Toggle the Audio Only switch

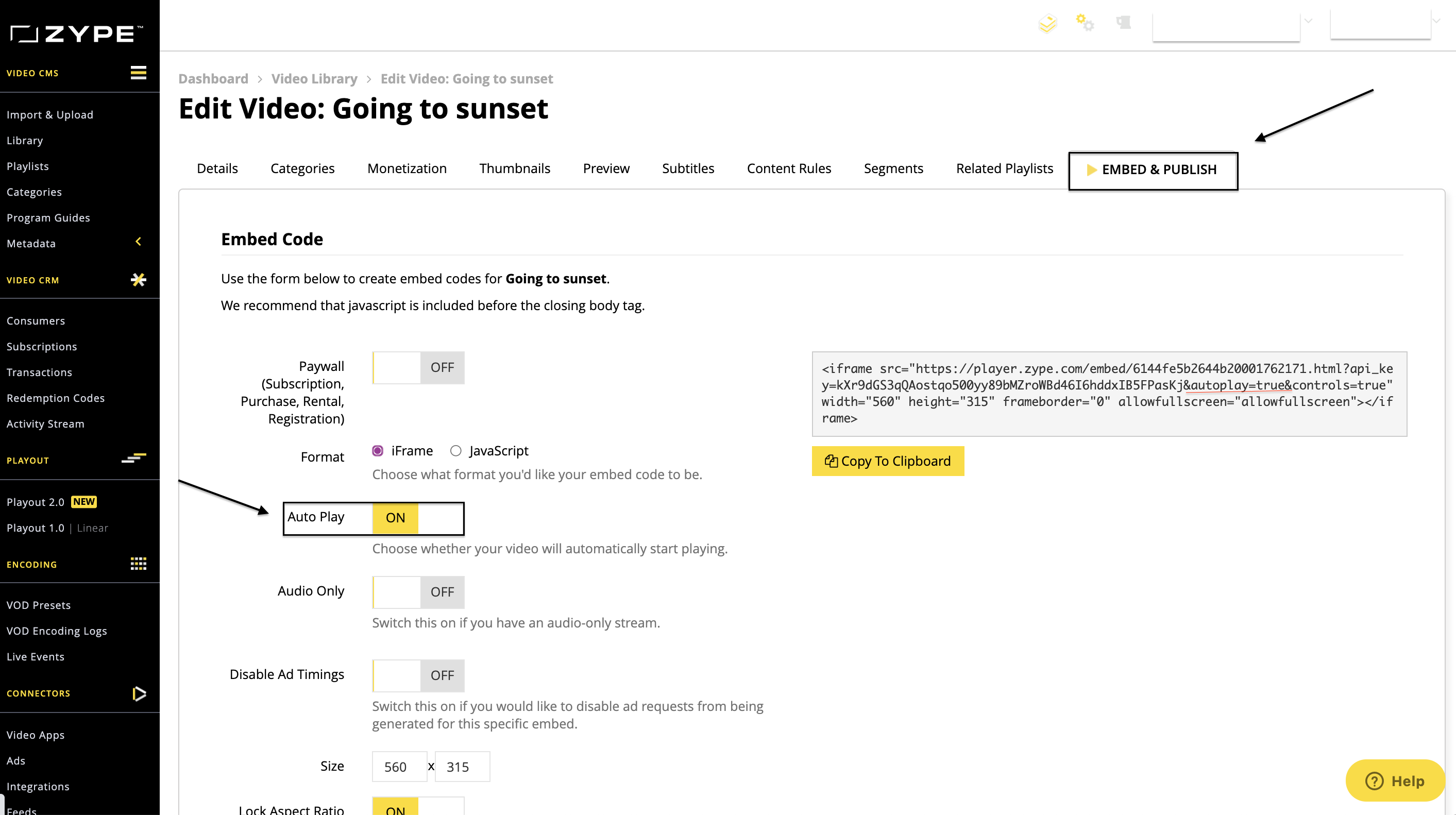418,592
